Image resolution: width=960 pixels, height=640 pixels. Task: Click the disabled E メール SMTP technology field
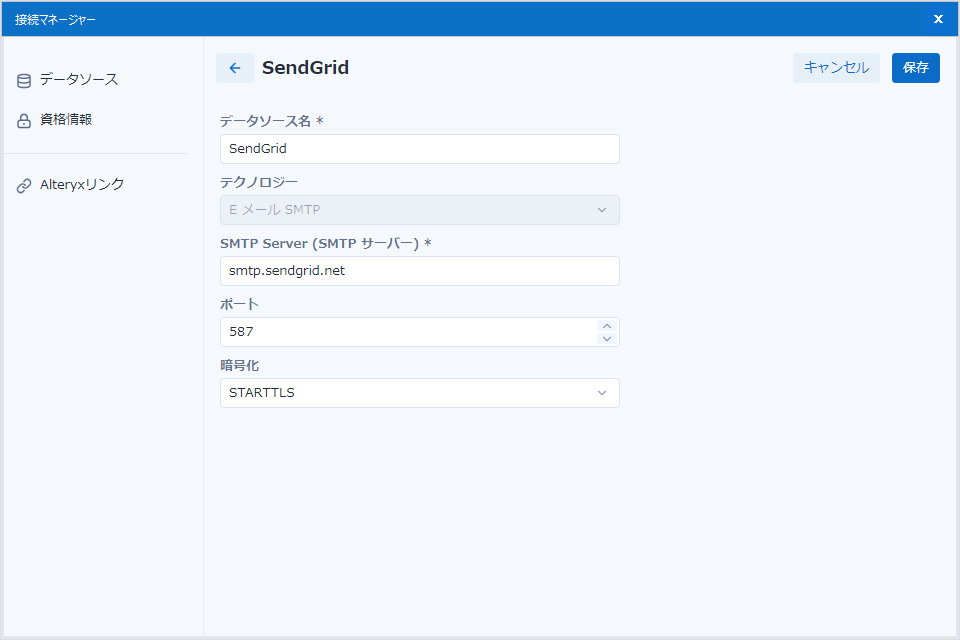point(400,210)
